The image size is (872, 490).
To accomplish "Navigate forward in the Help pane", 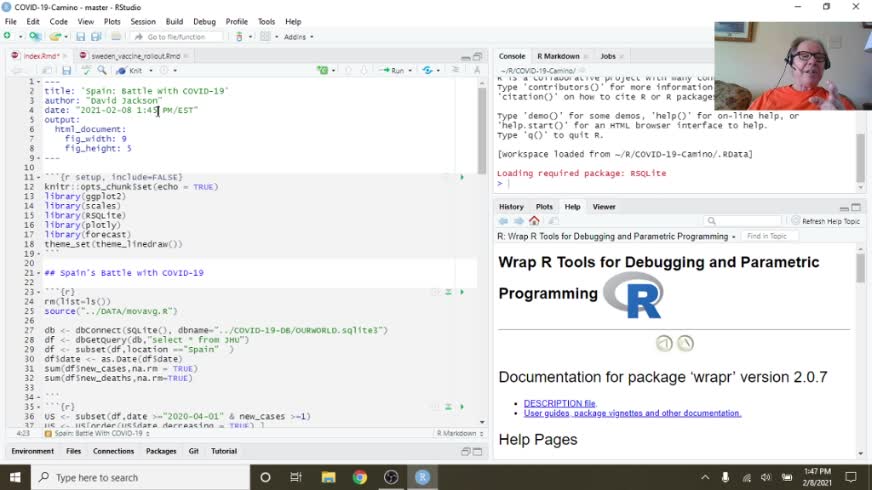I will pyautogui.click(x=518, y=221).
